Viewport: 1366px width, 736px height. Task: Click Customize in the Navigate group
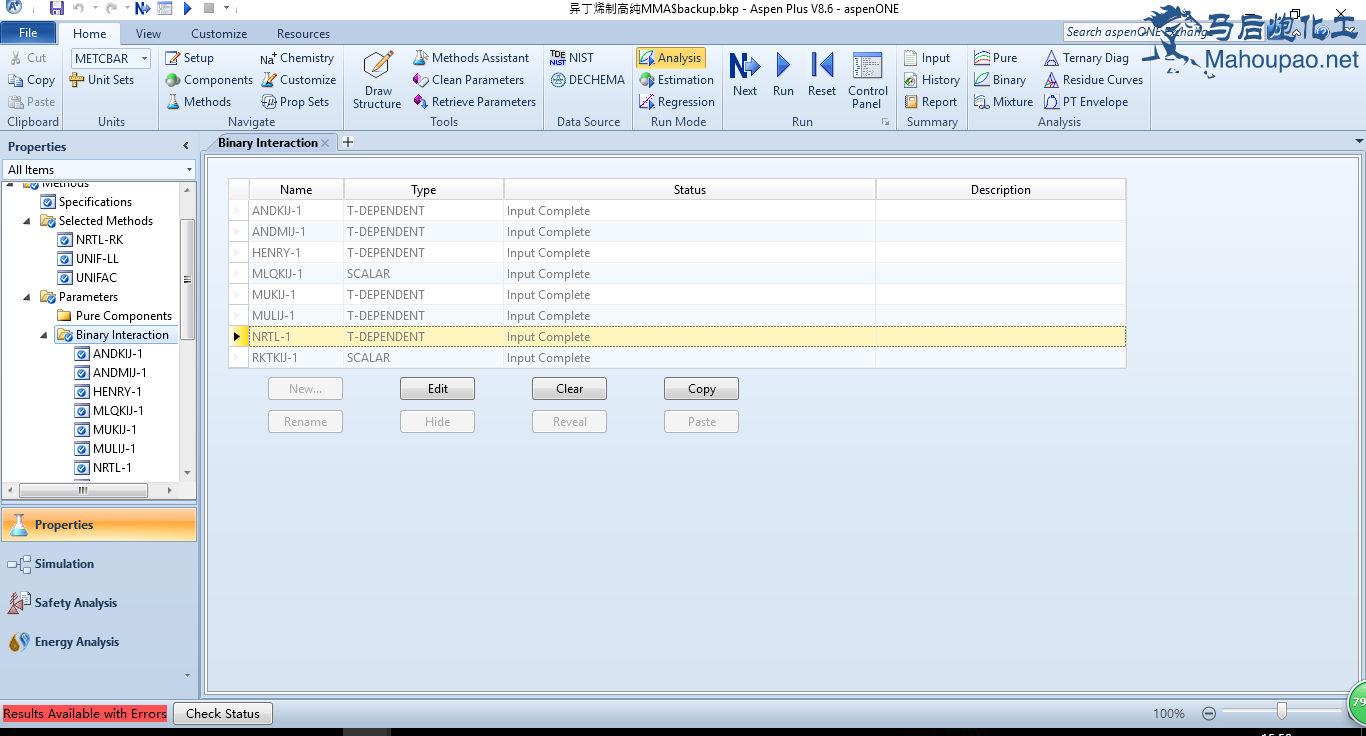(x=298, y=80)
